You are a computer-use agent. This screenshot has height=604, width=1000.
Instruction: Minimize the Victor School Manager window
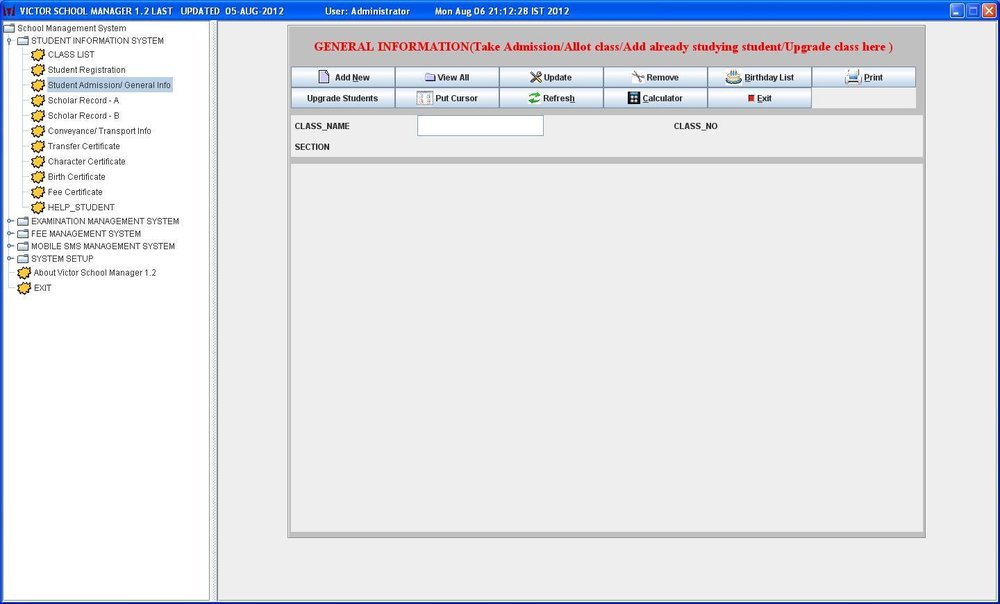click(957, 11)
